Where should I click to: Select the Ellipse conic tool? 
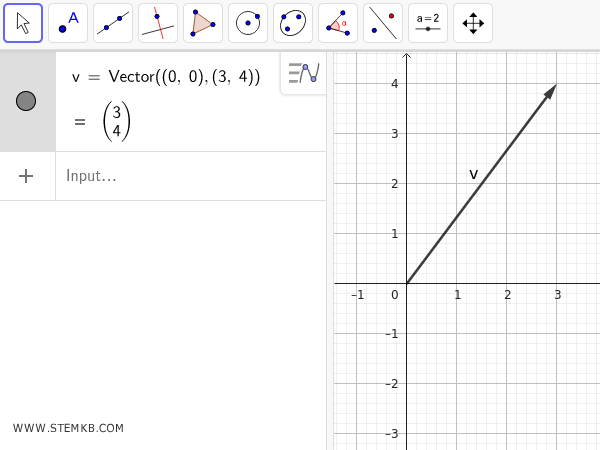(293, 23)
